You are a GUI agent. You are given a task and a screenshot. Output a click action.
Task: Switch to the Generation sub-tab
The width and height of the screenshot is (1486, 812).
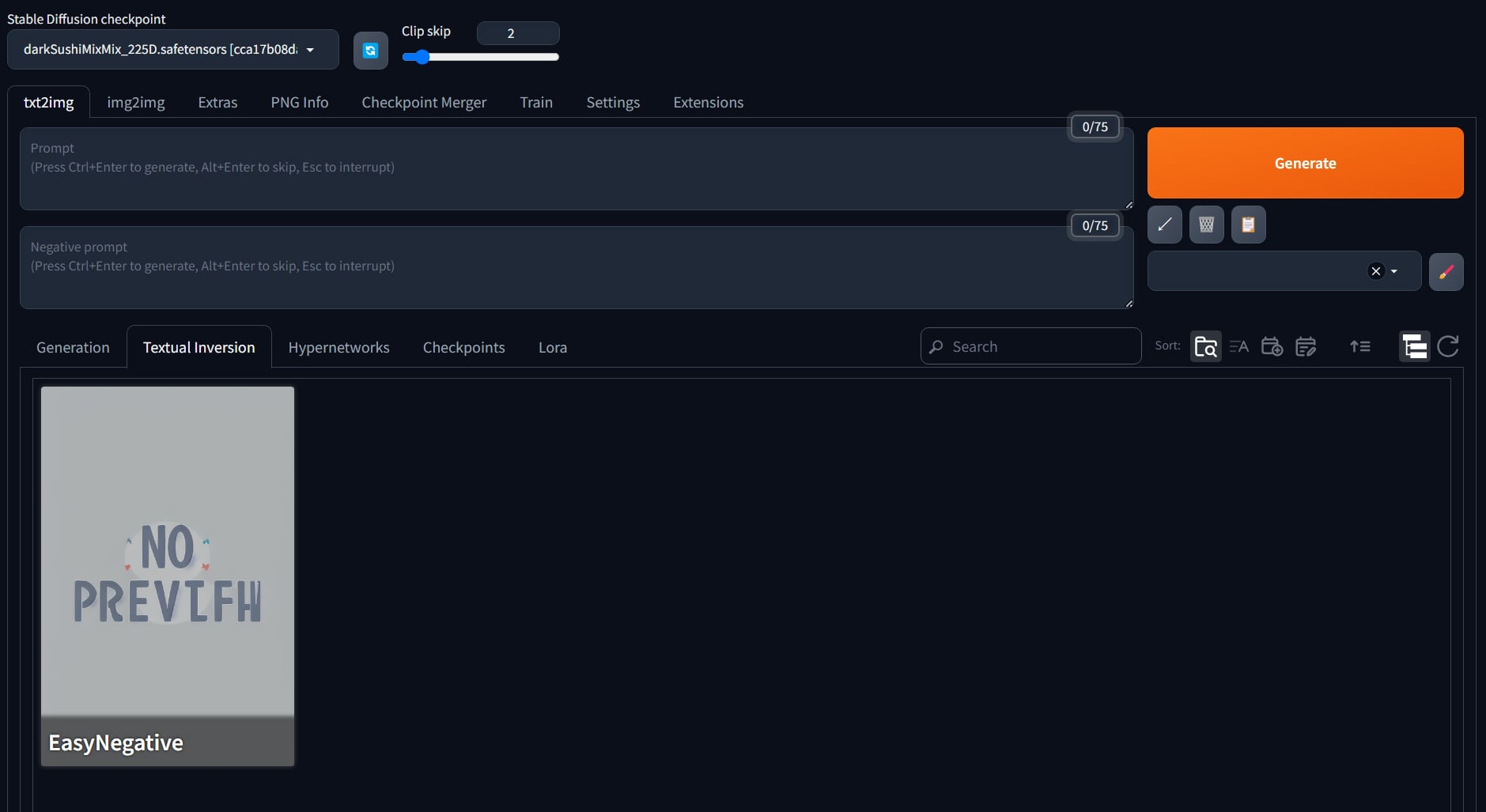(x=73, y=347)
